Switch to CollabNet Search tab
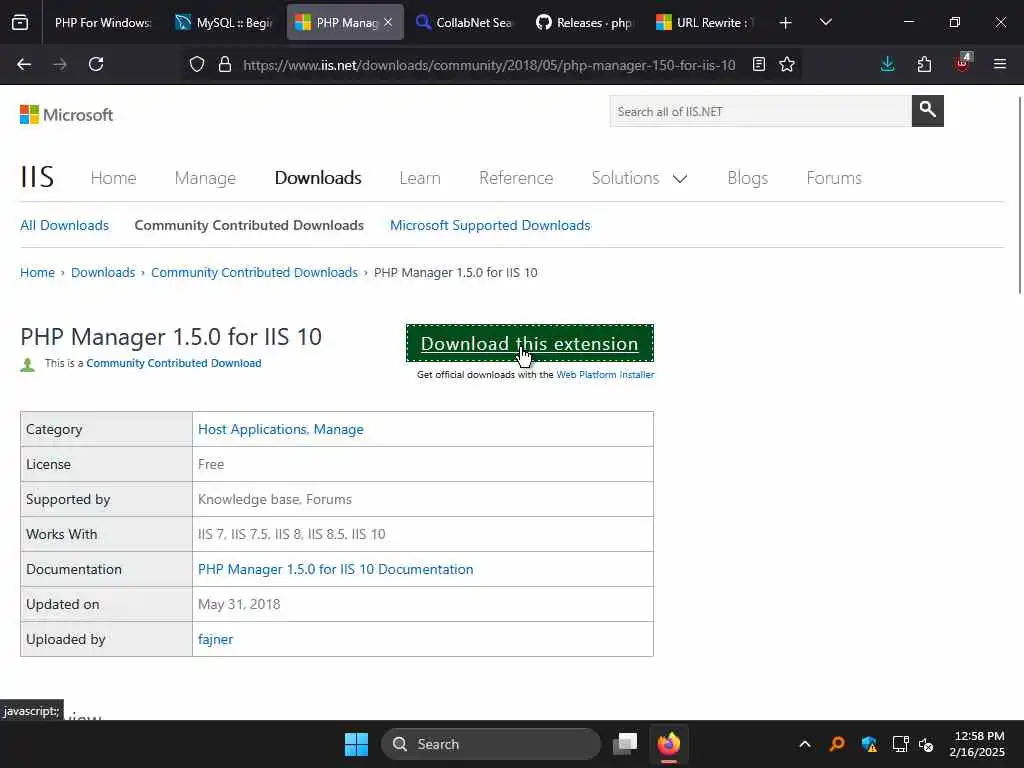The height and width of the screenshot is (768, 1024). point(465,23)
